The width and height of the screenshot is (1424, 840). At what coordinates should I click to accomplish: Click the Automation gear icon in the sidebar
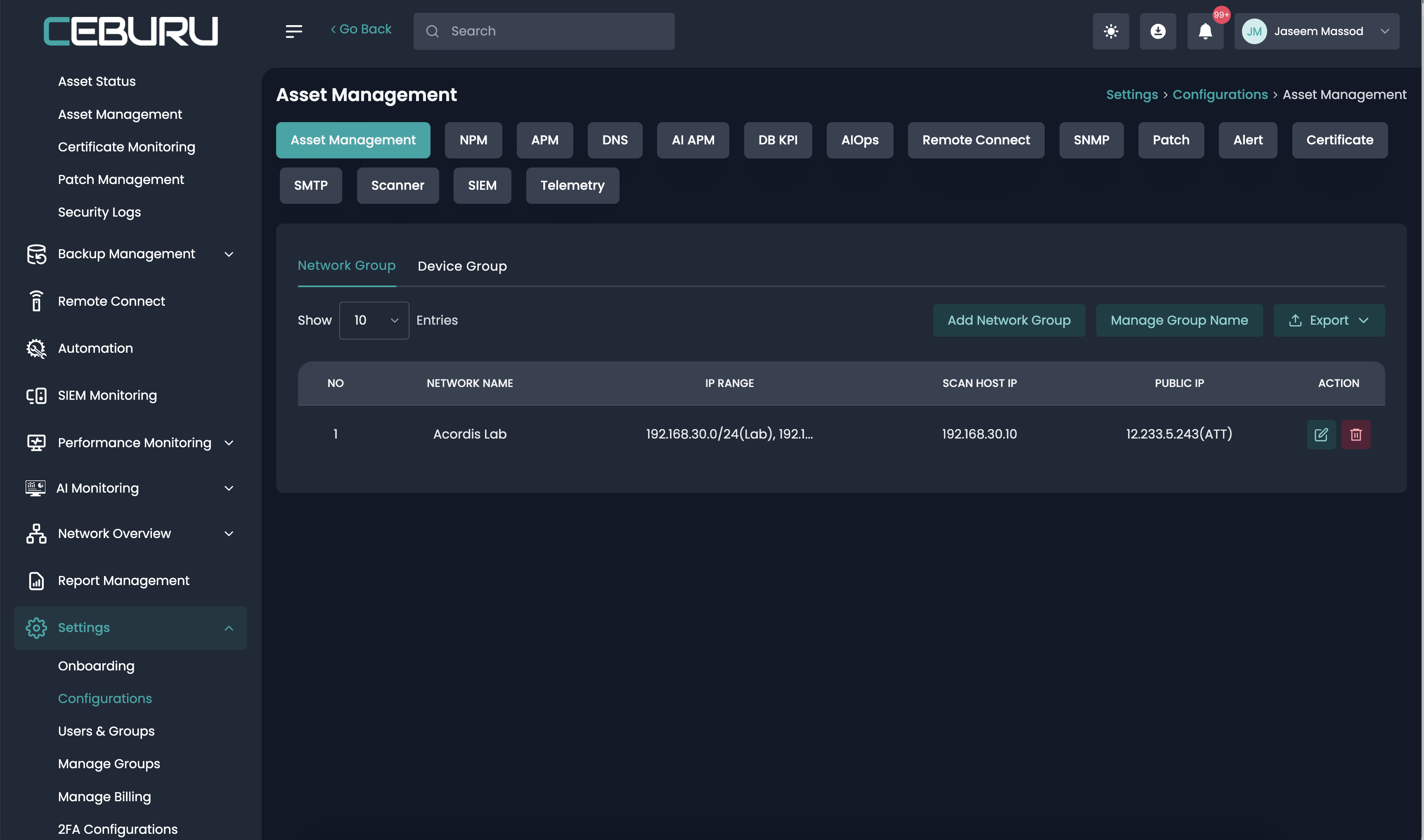tap(36, 348)
